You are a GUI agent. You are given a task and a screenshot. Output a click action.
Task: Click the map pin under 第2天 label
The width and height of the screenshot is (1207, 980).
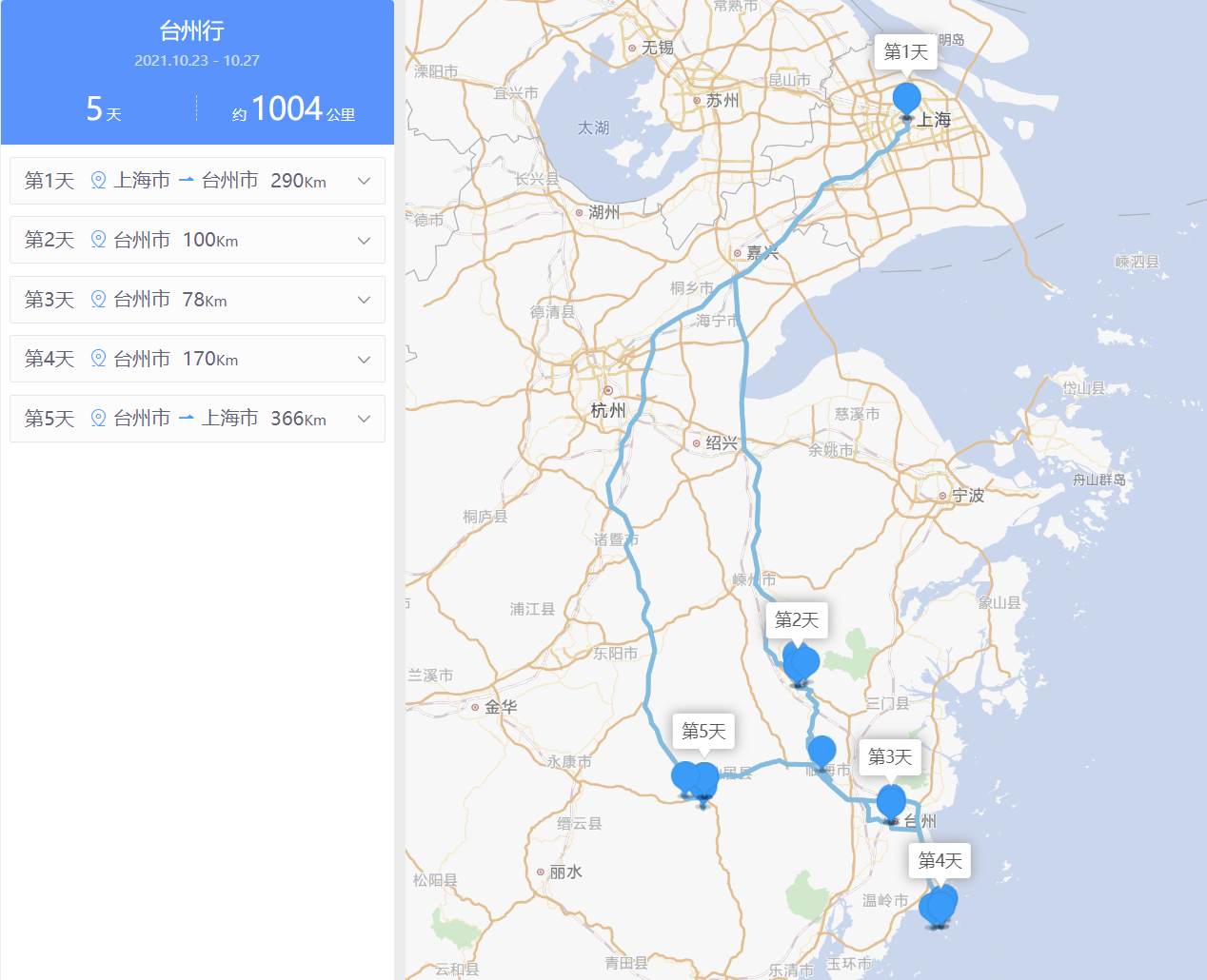tap(801, 662)
